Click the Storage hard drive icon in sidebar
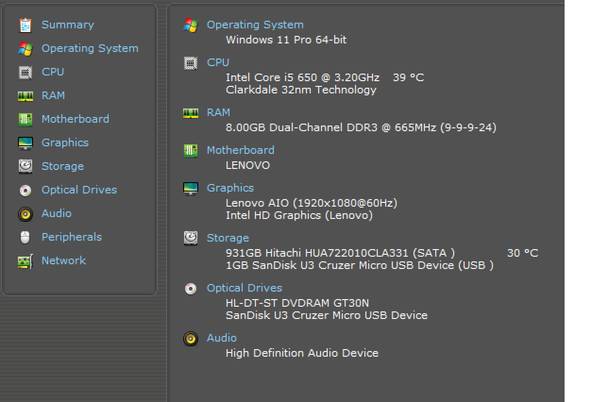 click(25, 166)
